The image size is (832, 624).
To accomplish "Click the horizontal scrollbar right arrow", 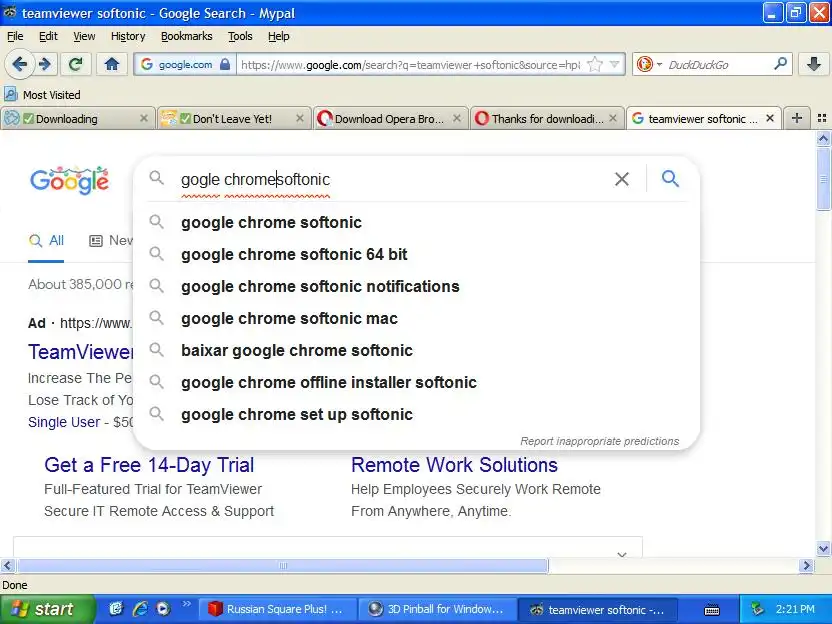I will coord(806,566).
